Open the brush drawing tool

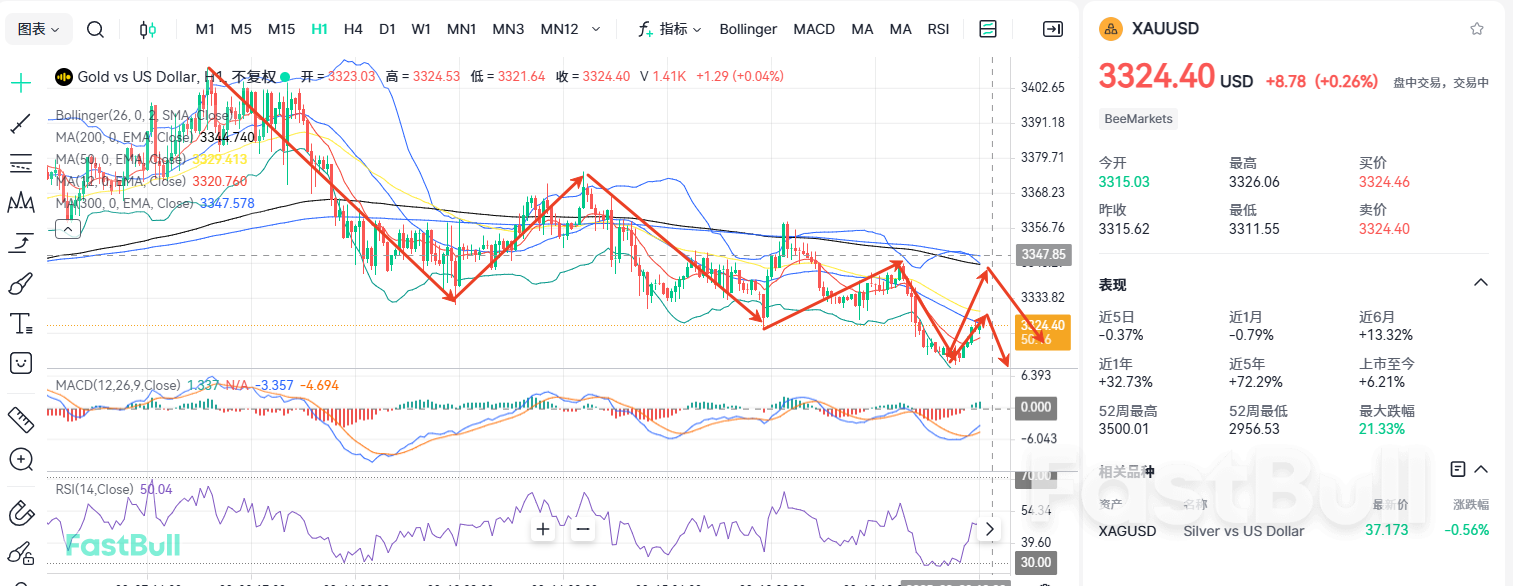(x=21, y=284)
